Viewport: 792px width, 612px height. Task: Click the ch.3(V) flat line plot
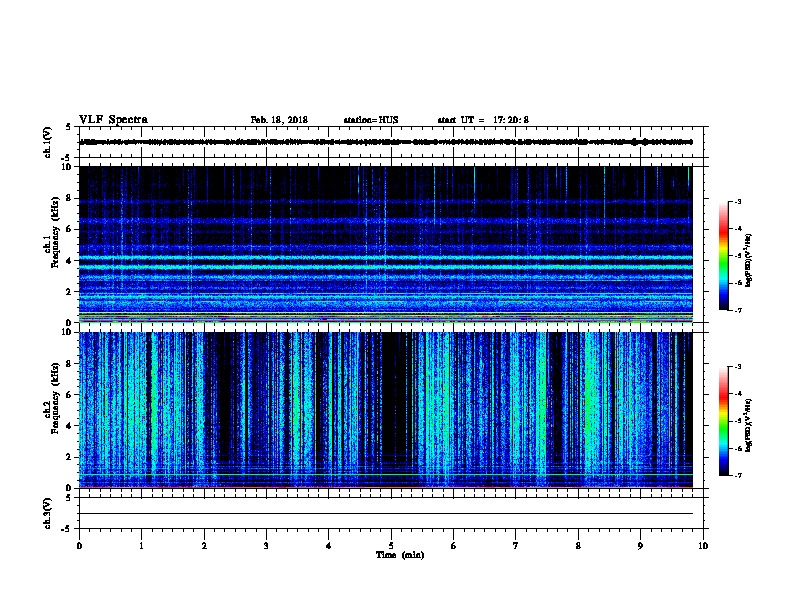[x=385, y=513]
